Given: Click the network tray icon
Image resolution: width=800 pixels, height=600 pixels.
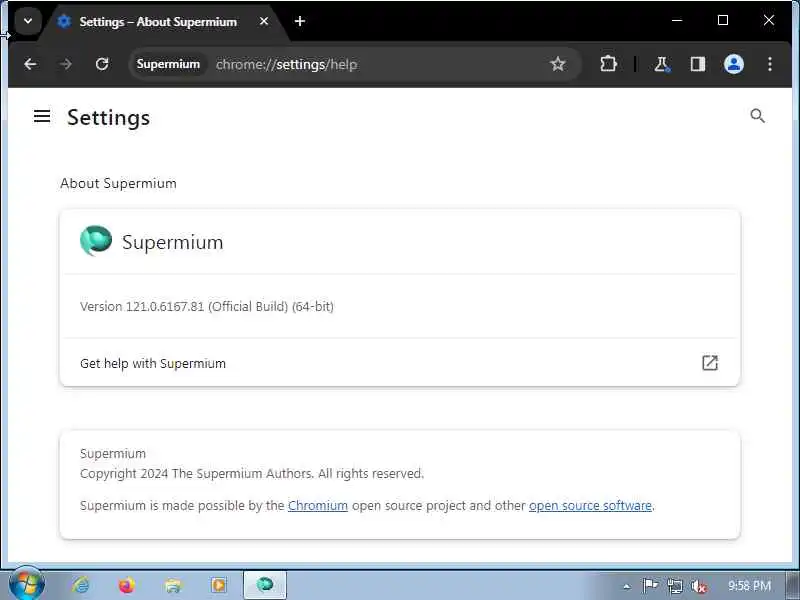Looking at the screenshot, I should tap(674, 586).
